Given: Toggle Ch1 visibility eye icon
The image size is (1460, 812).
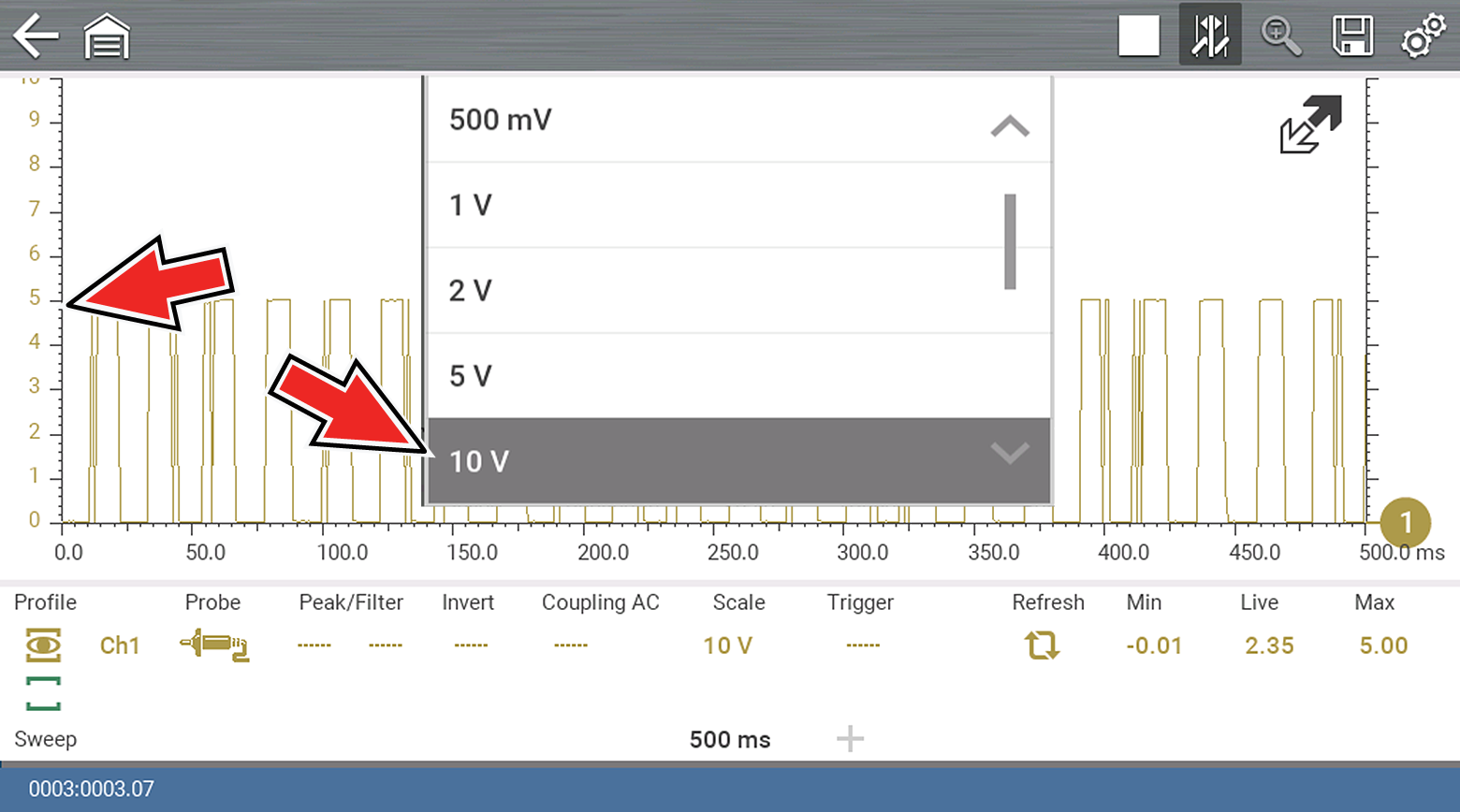Looking at the screenshot, I should [x=43, y=645].
